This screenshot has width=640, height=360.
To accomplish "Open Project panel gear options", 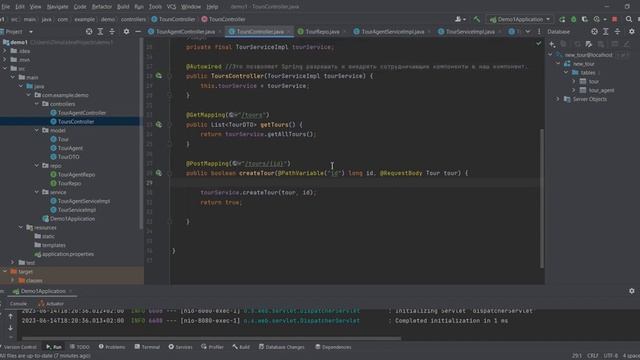I will pos(126,31).
